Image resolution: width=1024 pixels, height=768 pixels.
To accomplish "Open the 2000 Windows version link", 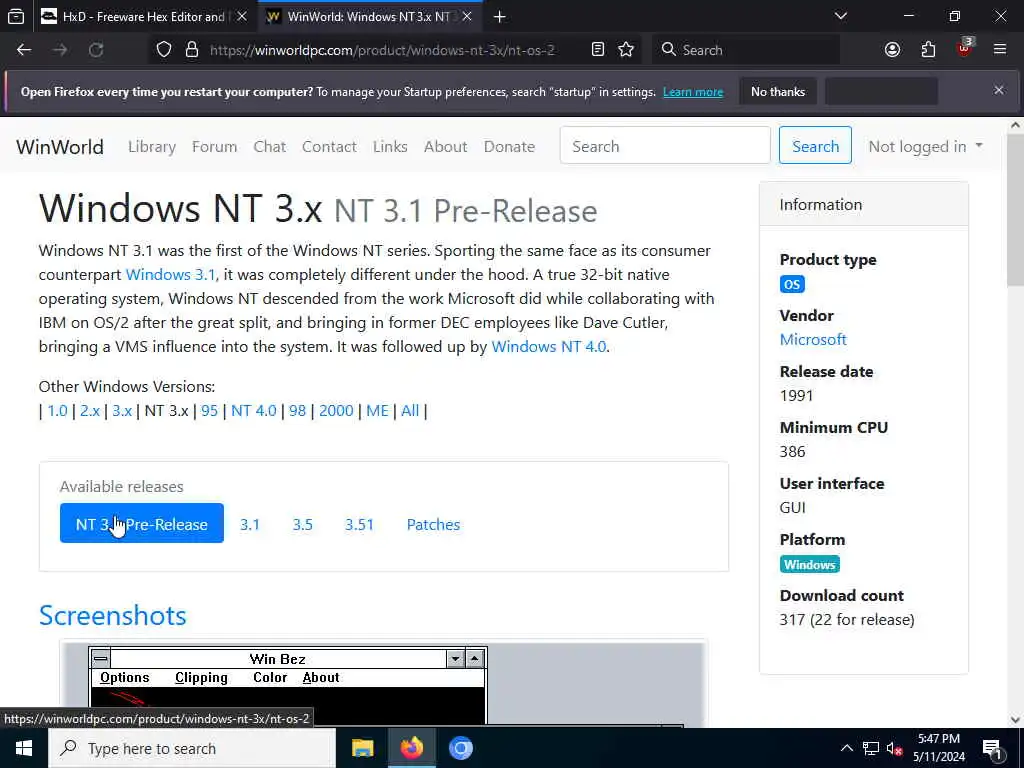I will (x=336, y=411).
